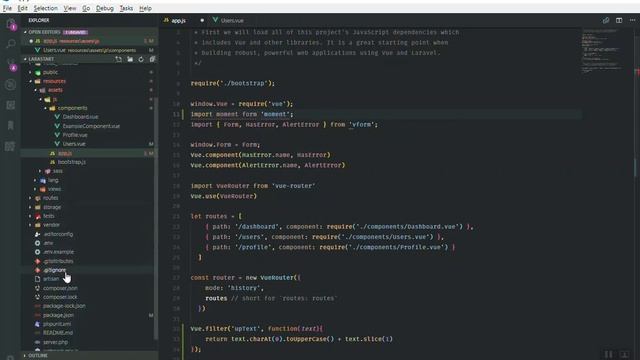Open the Help menu
Screen dimensions: 640x360
pos(145,8)
